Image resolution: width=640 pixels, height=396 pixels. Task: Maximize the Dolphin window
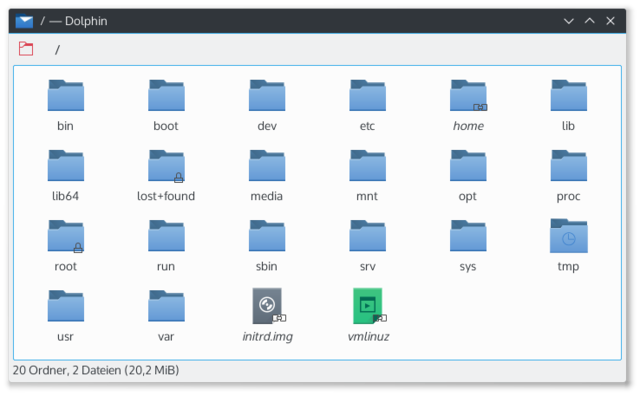(x=589, y=21)
